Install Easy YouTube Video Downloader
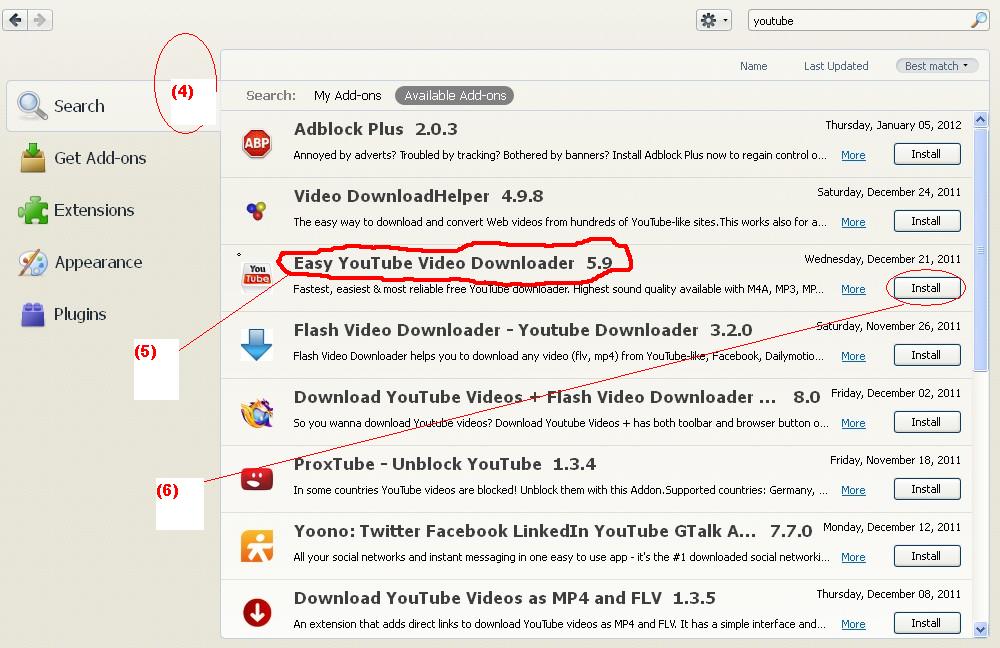The width and height of the screenshot is (1000, 648). [927, 288]
